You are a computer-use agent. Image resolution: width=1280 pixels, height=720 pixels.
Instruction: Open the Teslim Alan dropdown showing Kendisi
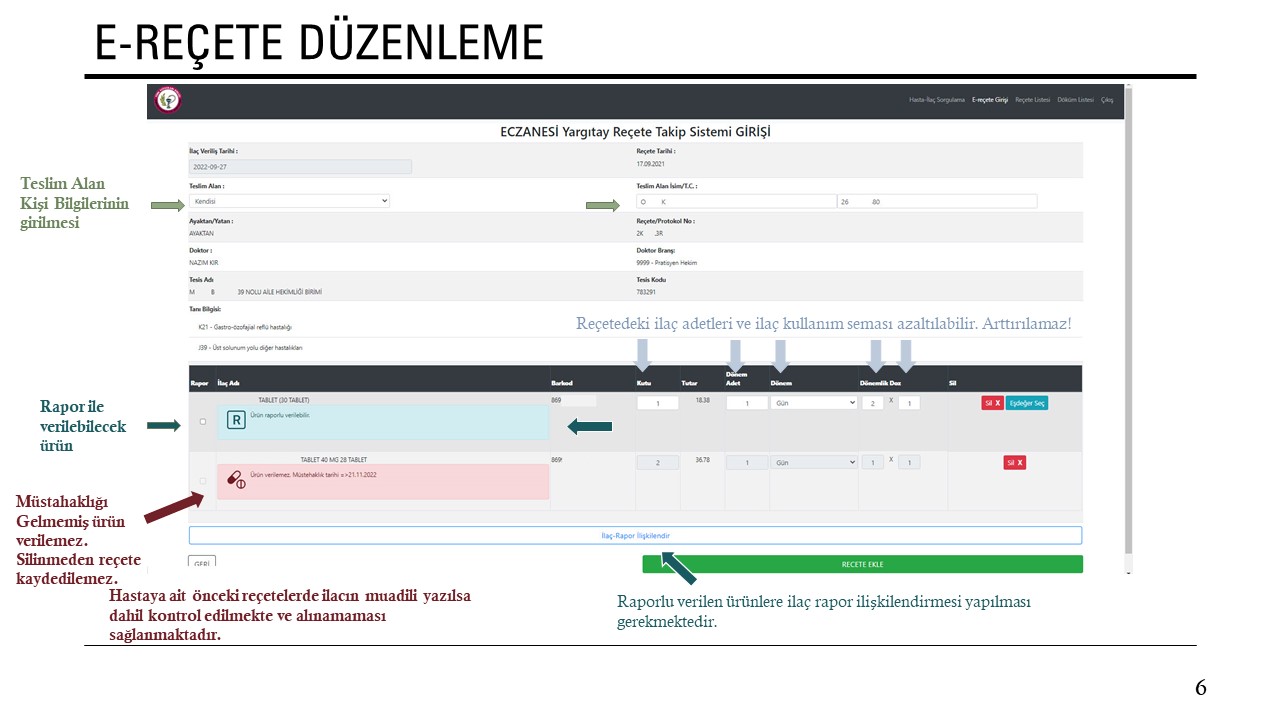pyautogui.click(x=289, y=201)
